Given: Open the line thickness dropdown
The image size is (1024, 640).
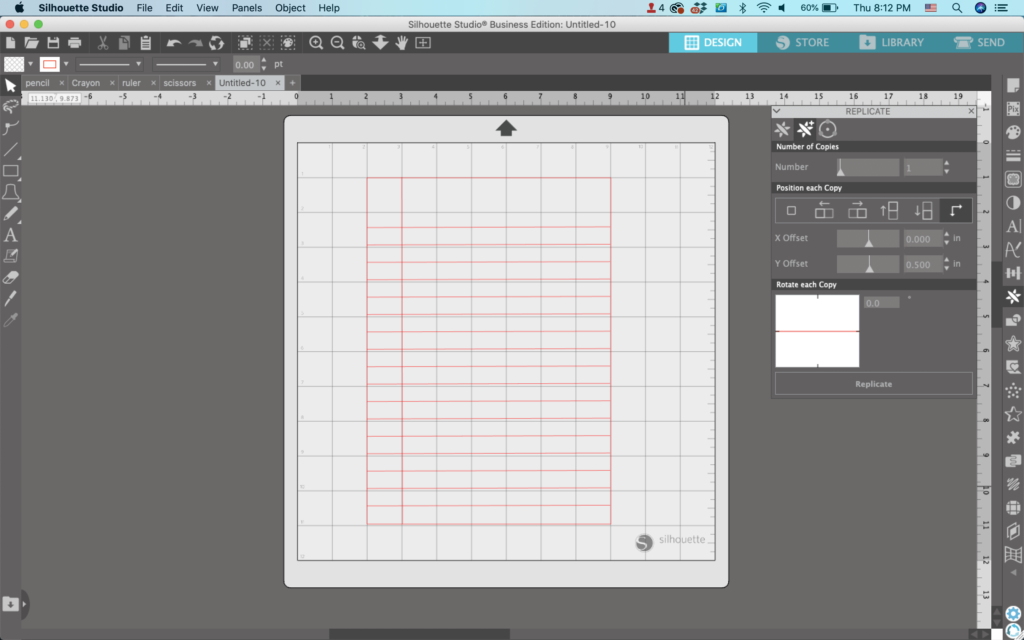Looking at the screenshot, I should click(x=186, y=64).
